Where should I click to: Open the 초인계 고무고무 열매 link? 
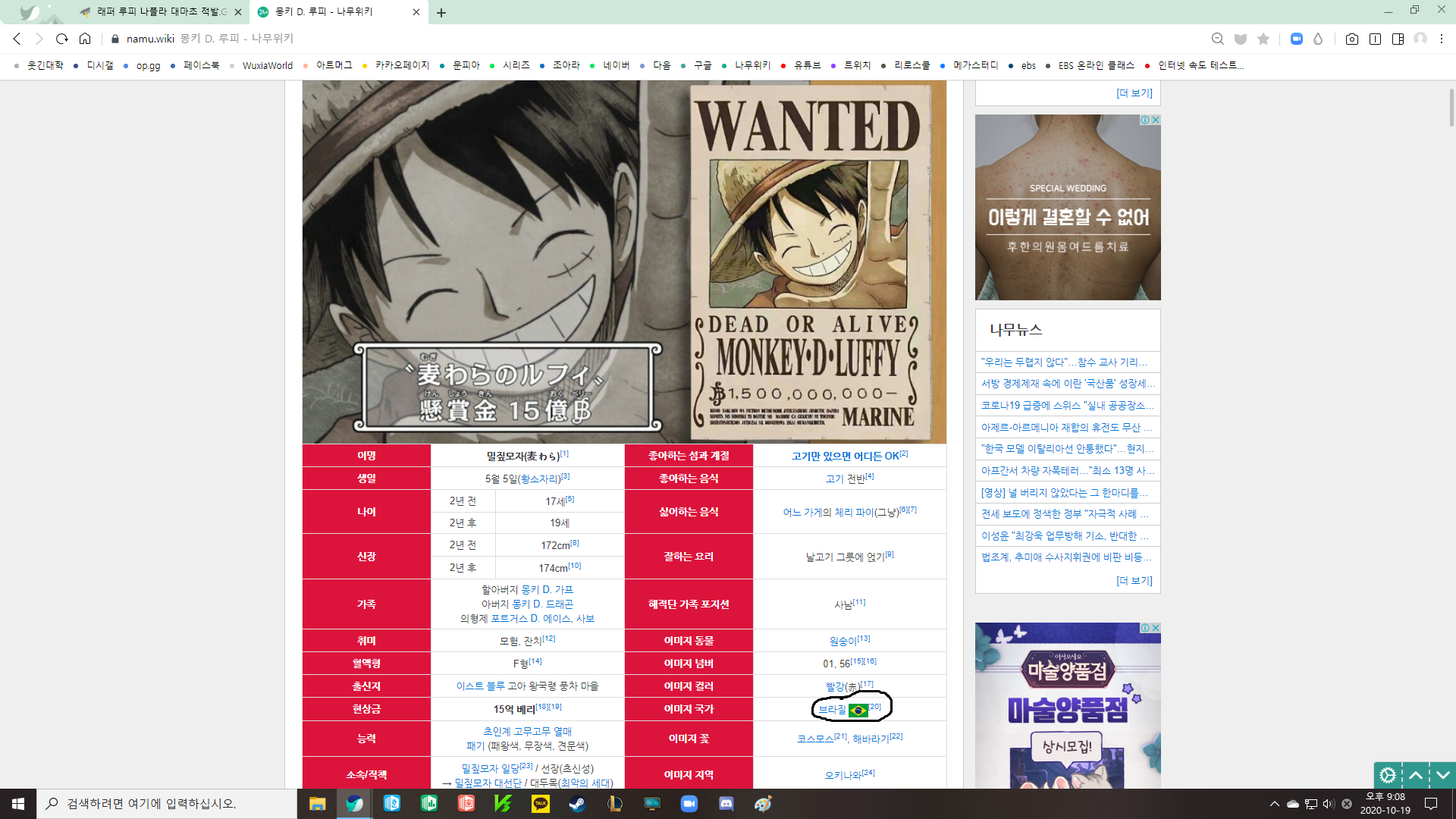[527, 732]
